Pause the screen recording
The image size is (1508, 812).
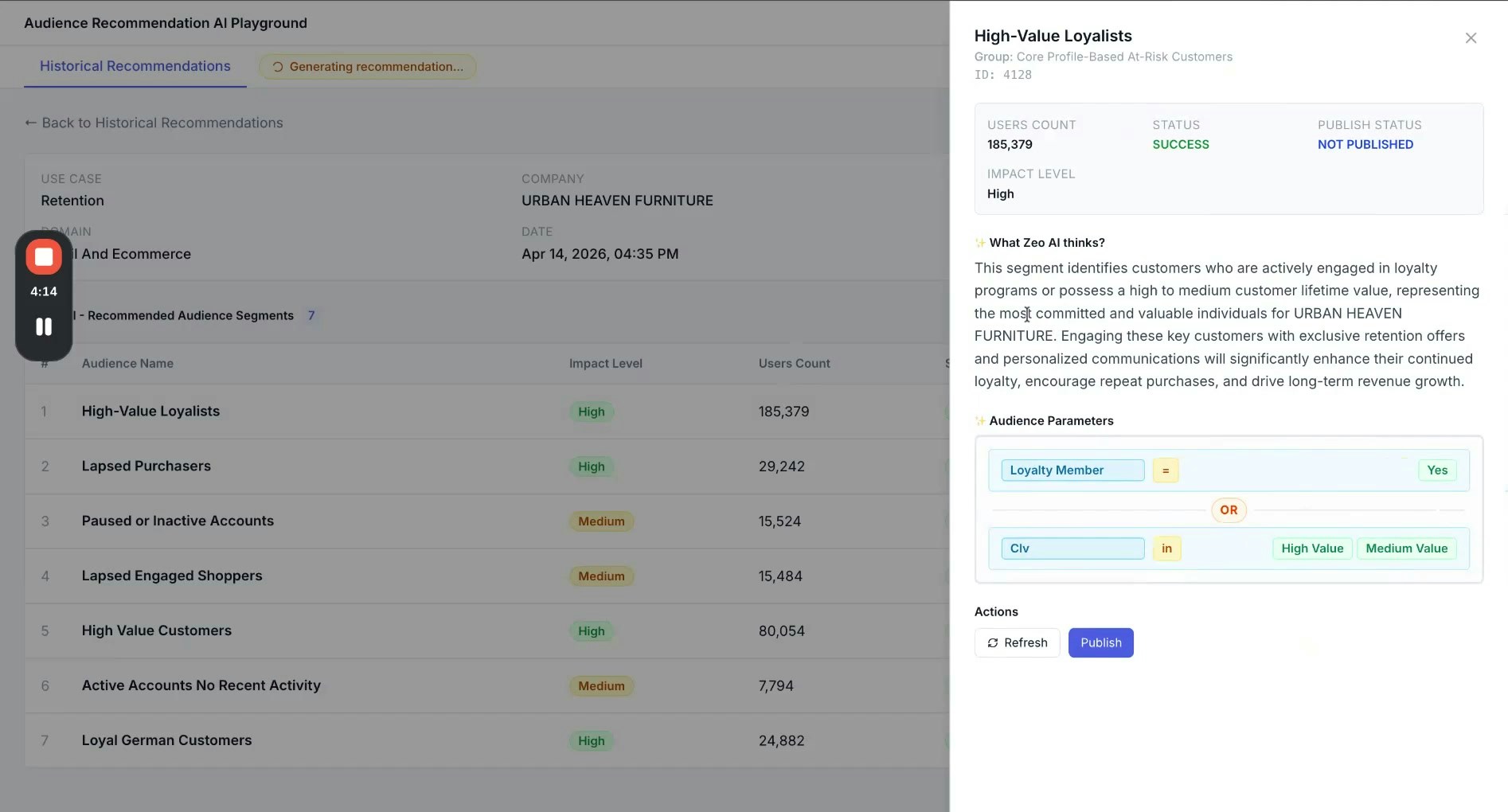(44, 326)
